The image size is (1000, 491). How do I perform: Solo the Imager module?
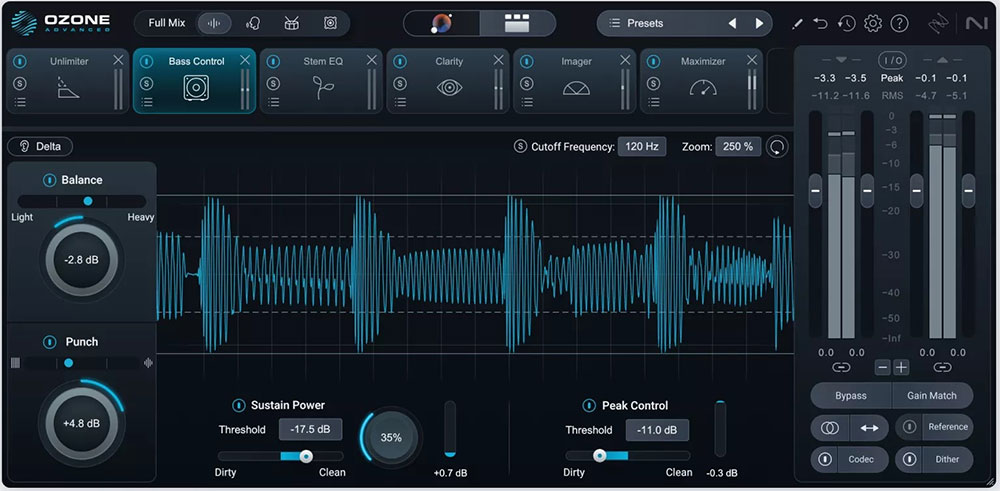[x=527, y=84]
